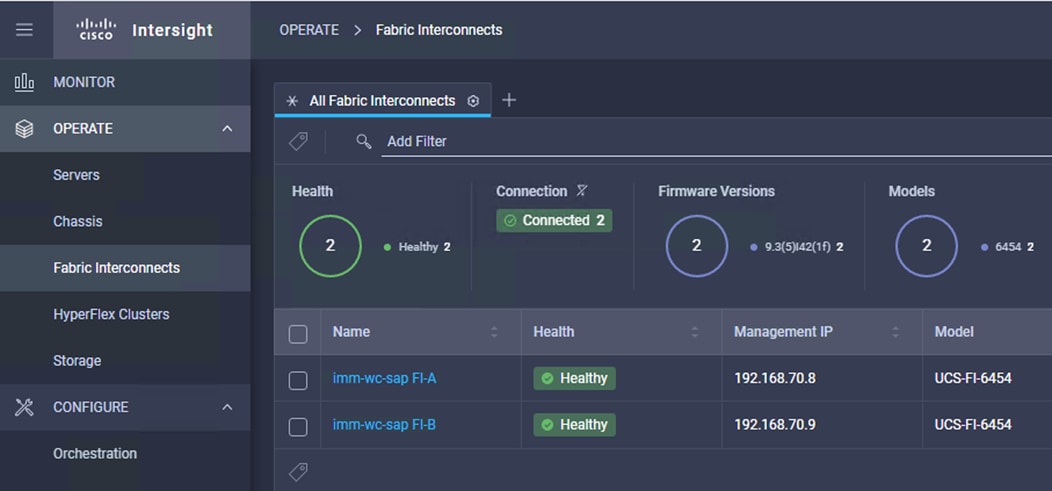This screenshot has width=1052, height=491.
Task: Click the 6454 model legend entry
Action: coord(1007,247)
